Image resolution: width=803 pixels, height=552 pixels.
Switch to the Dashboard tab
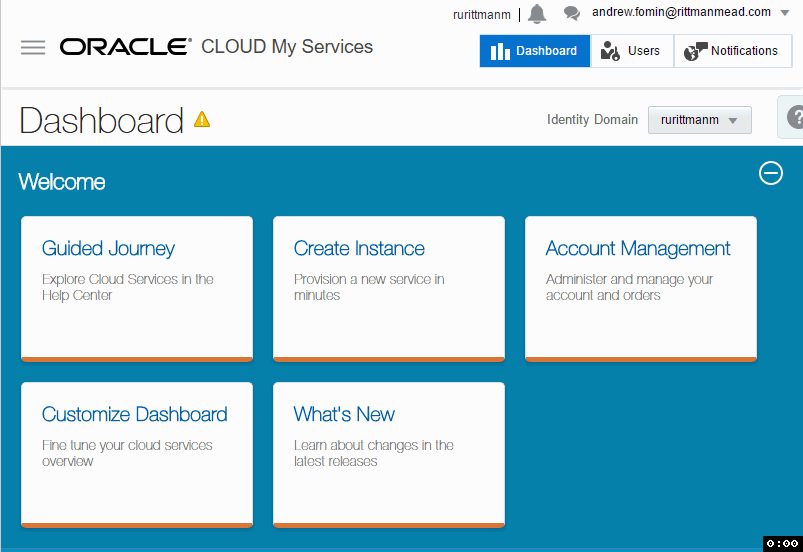point(535,51)
